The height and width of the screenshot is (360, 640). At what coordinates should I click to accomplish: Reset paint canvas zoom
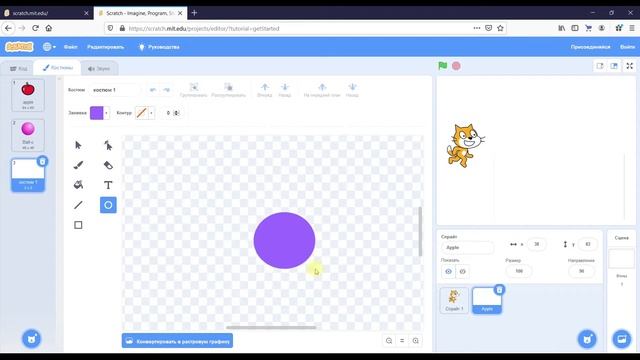coord(402,341)
